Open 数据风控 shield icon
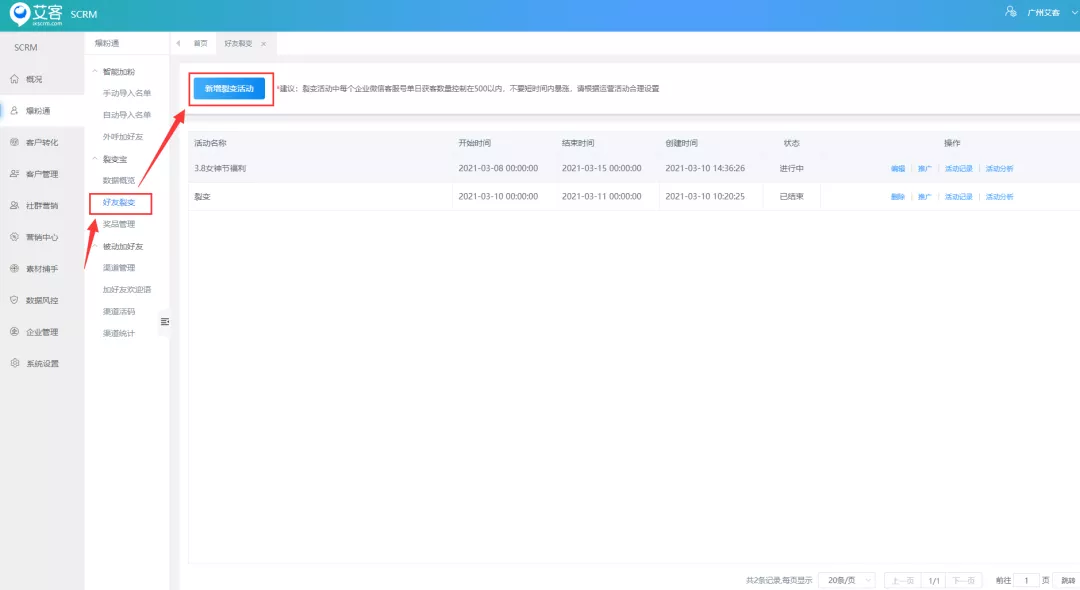 click(14, 300)
